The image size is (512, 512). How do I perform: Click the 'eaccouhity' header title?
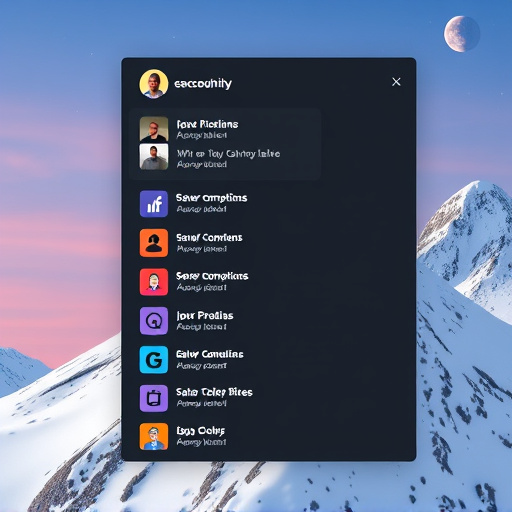pyautogui.click(x=203, y=84)
